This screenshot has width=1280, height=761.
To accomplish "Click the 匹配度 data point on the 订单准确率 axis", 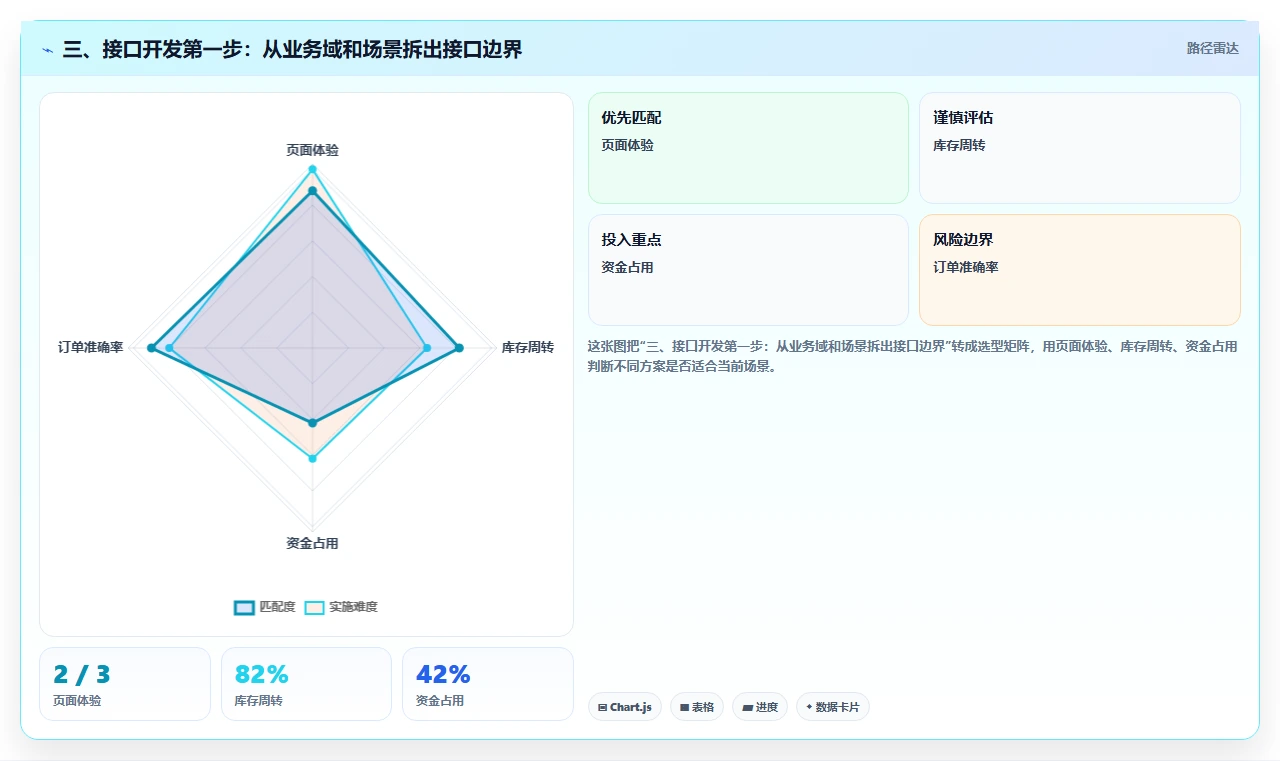I will (151, 348).
